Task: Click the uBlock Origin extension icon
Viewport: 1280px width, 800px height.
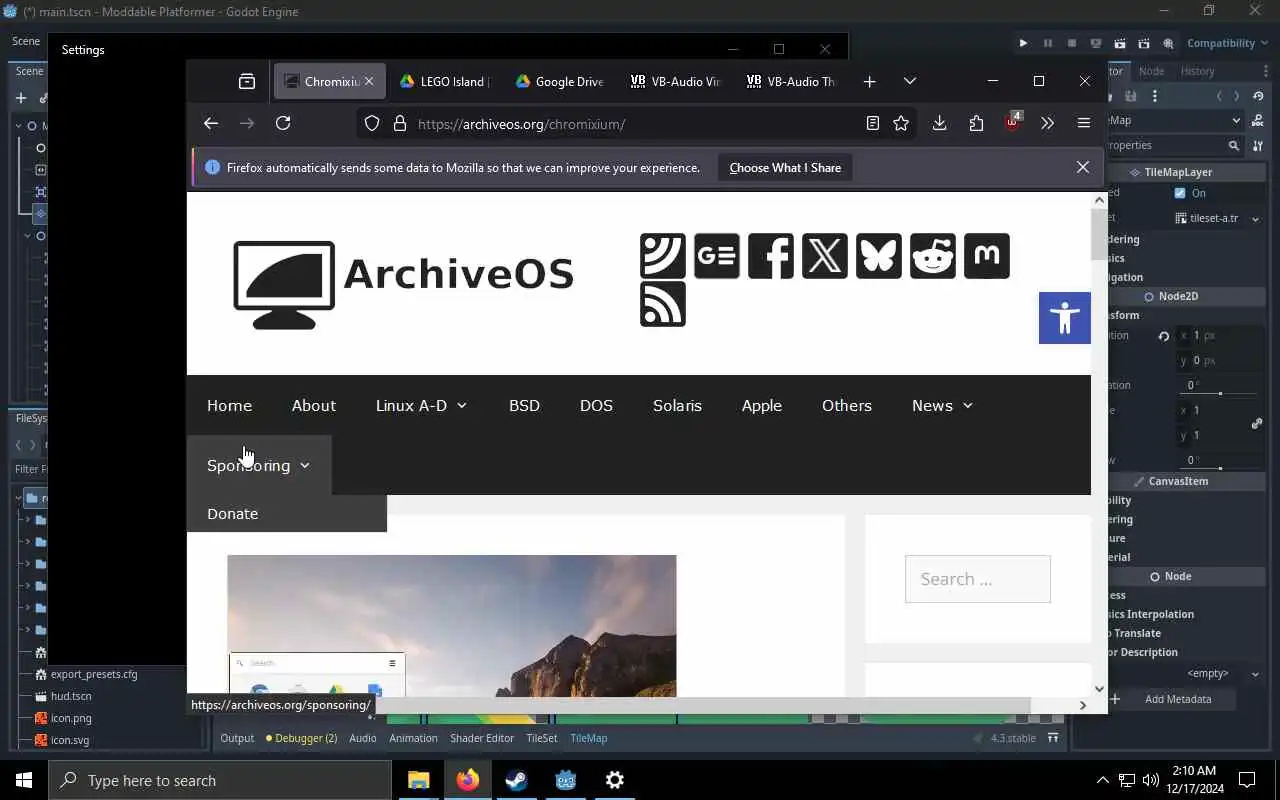Action: [1013, 123]
